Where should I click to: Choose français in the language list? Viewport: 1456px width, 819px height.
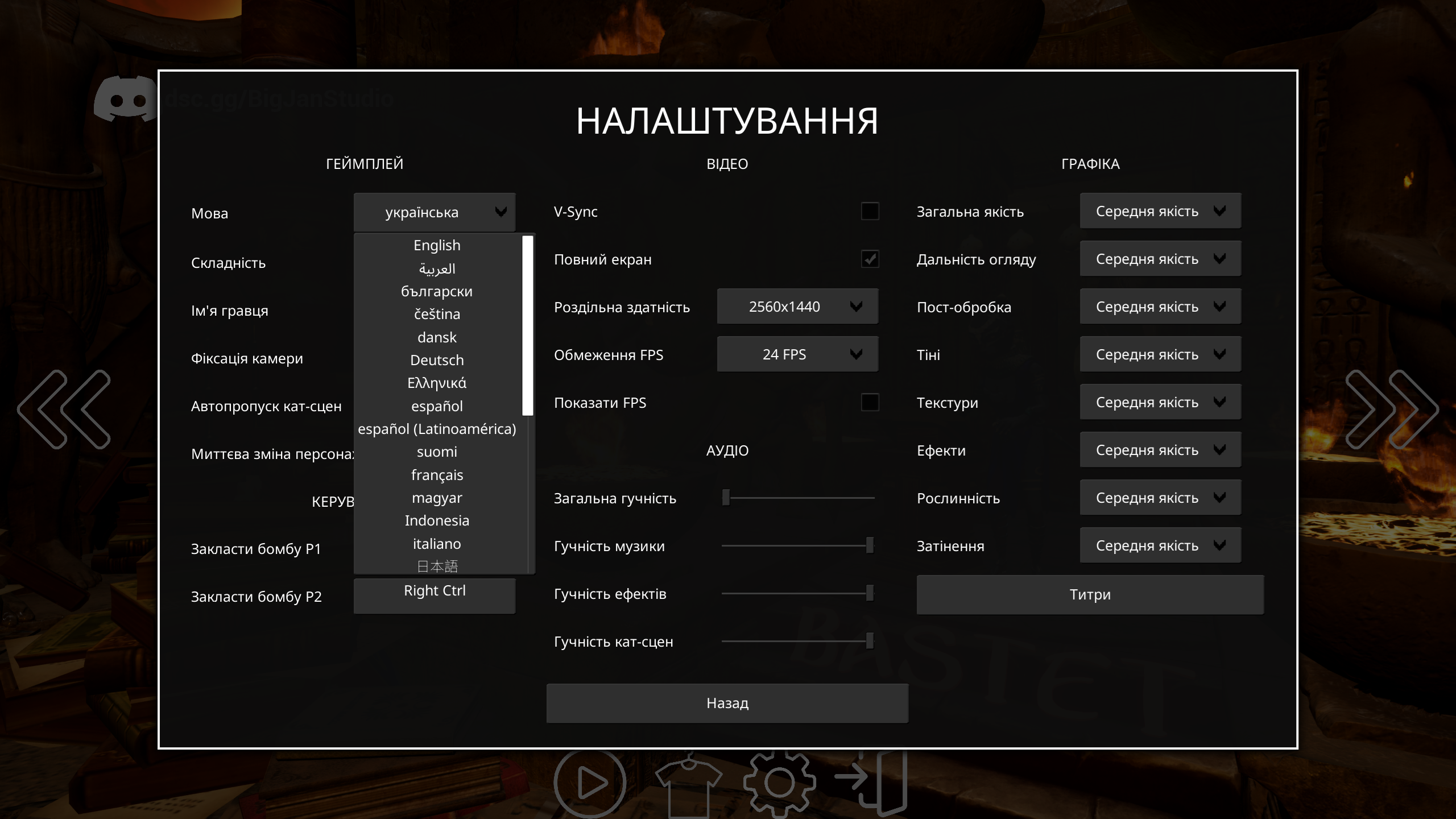(x=437, y=475)
